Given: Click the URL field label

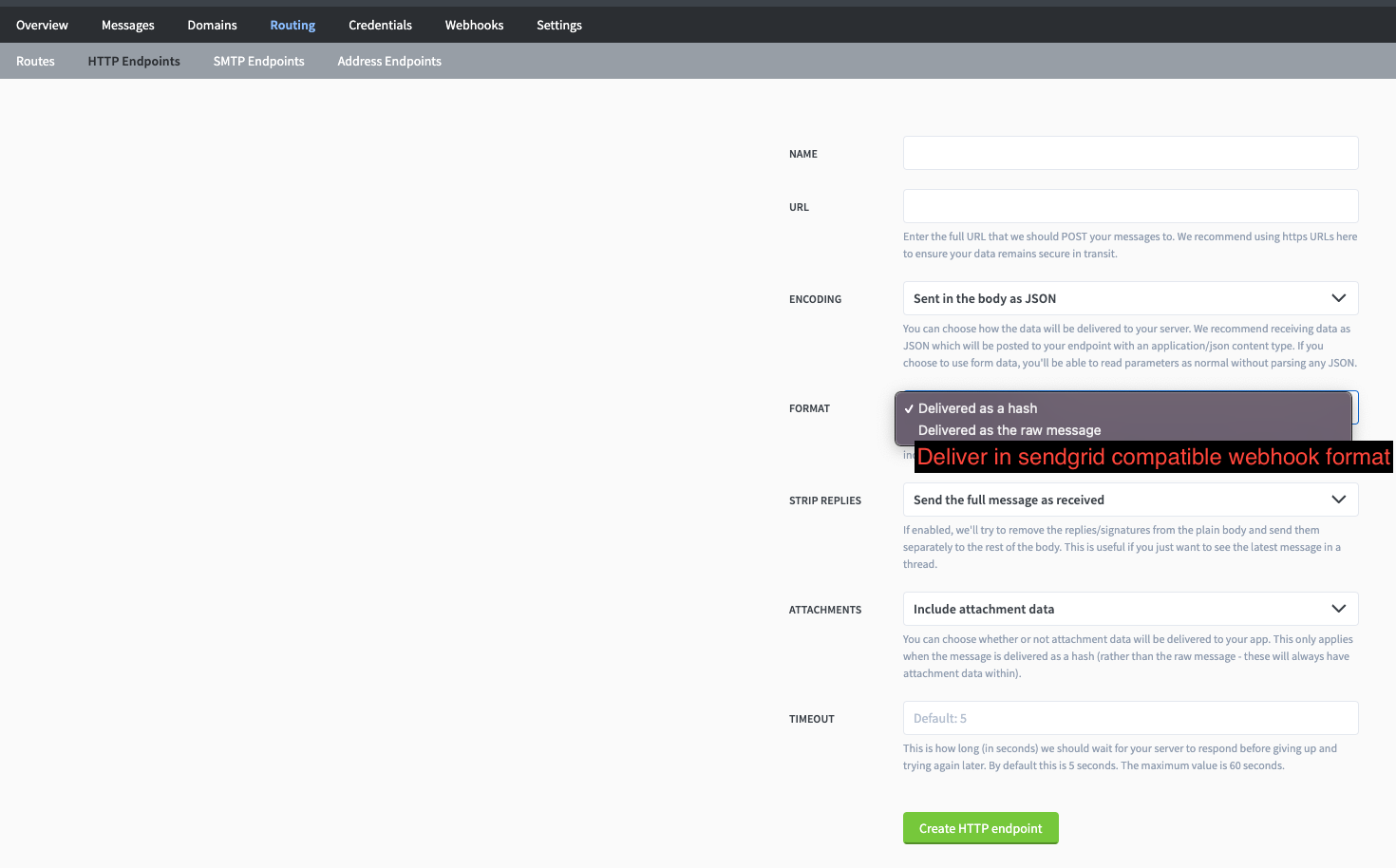Looking at the screenshot, I should pyautogui.click(x=799, y=207).
